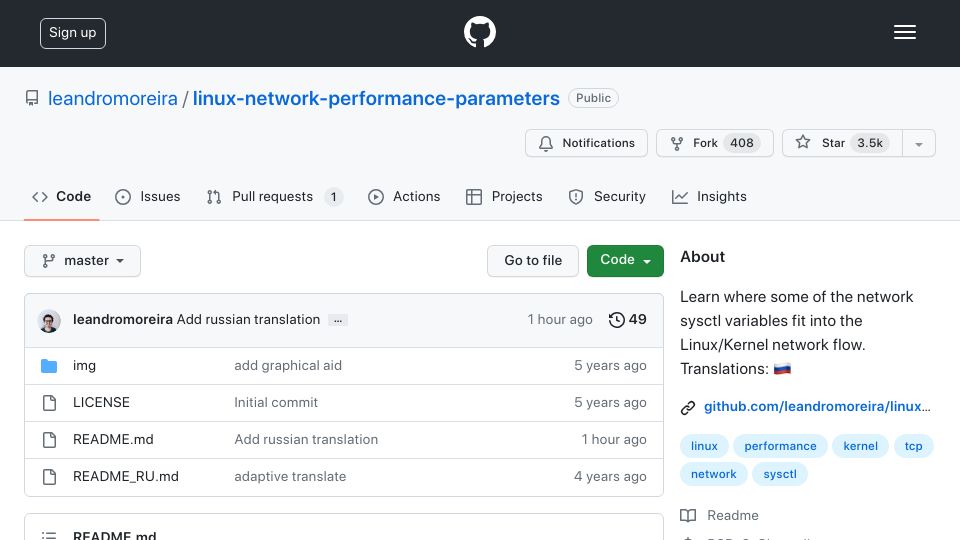Select the kernel topic tag
This screenshot has height=540, width=960.
860,446
